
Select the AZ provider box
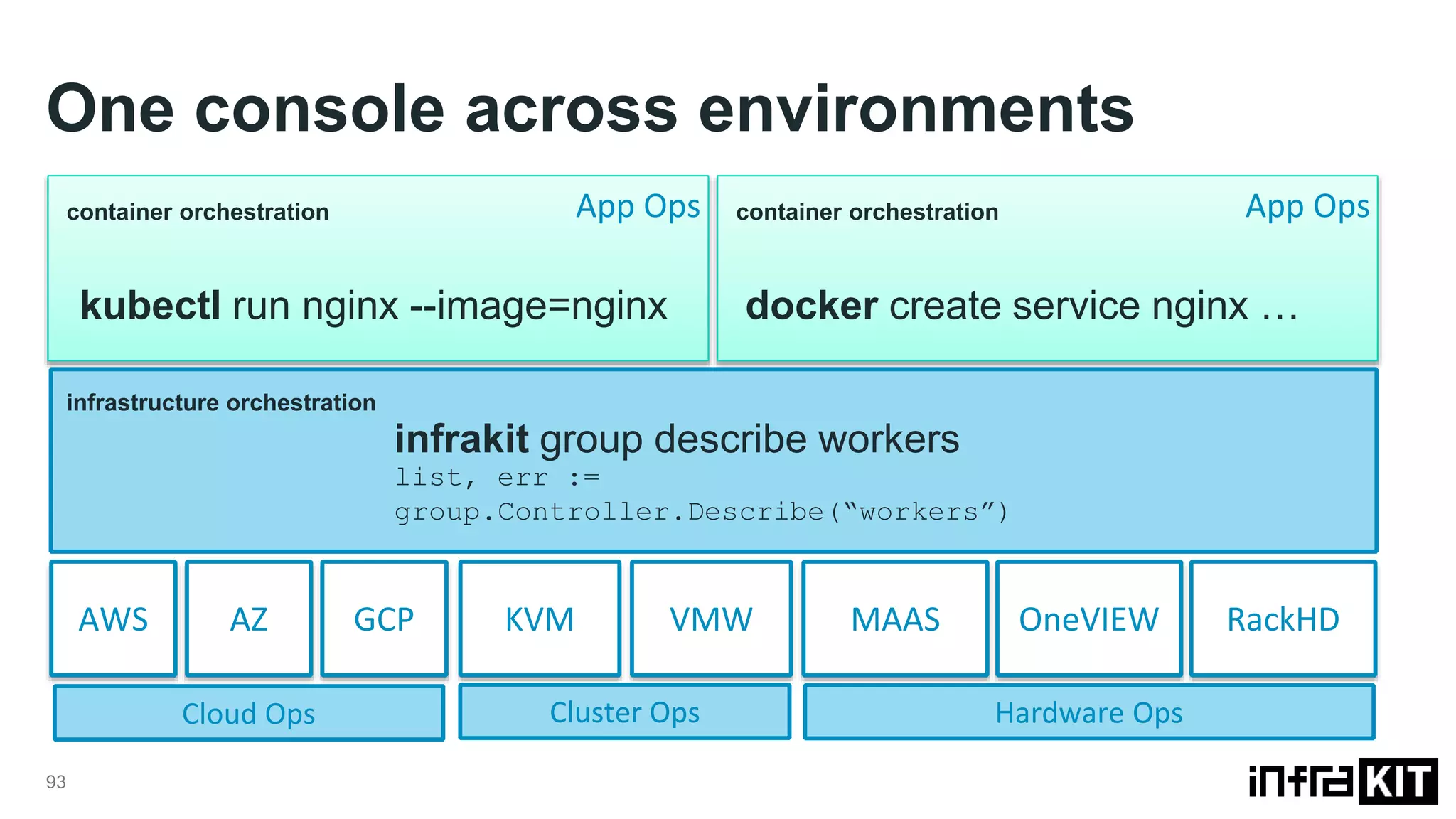249,619
